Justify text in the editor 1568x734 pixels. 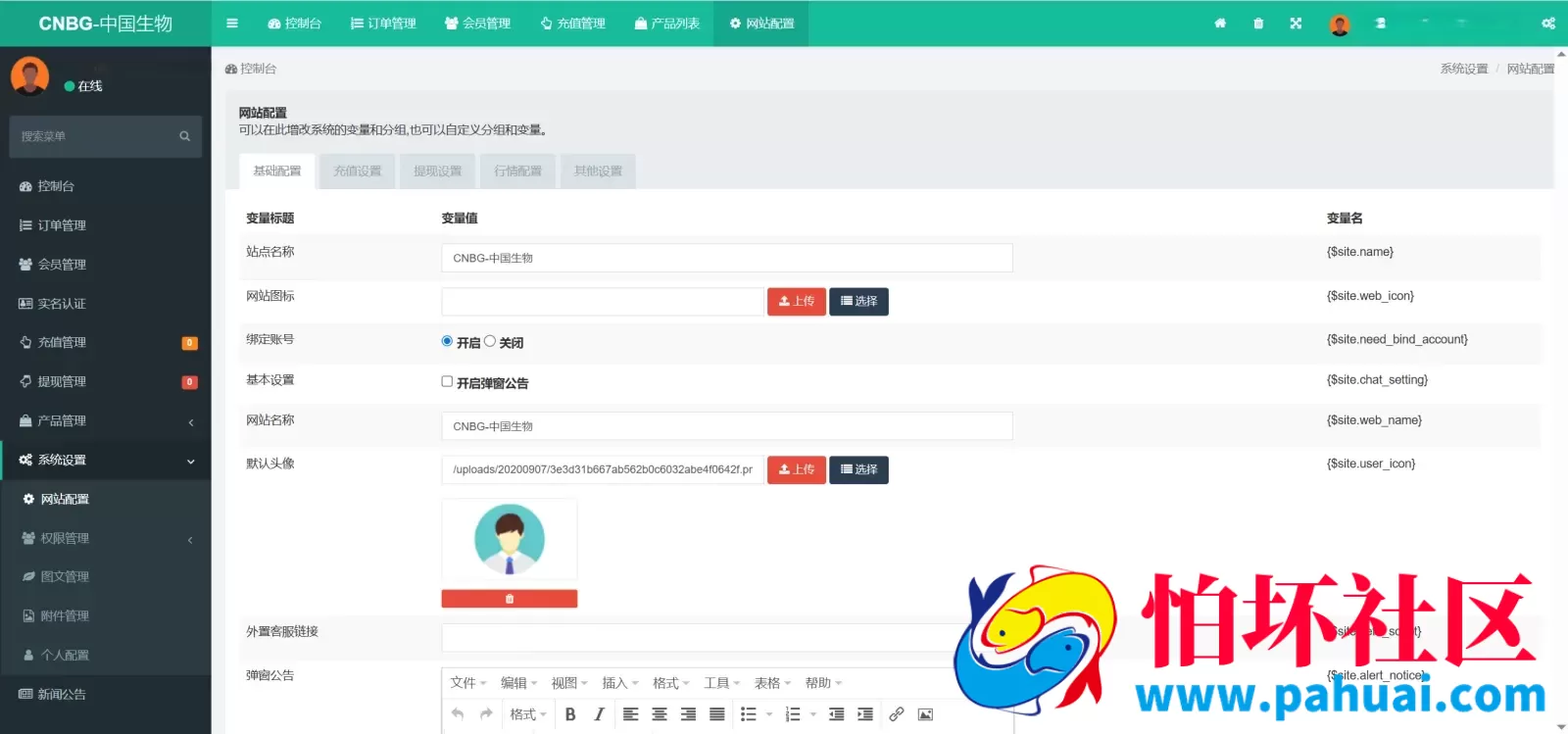pyautogui.click(x=717, y=714)
